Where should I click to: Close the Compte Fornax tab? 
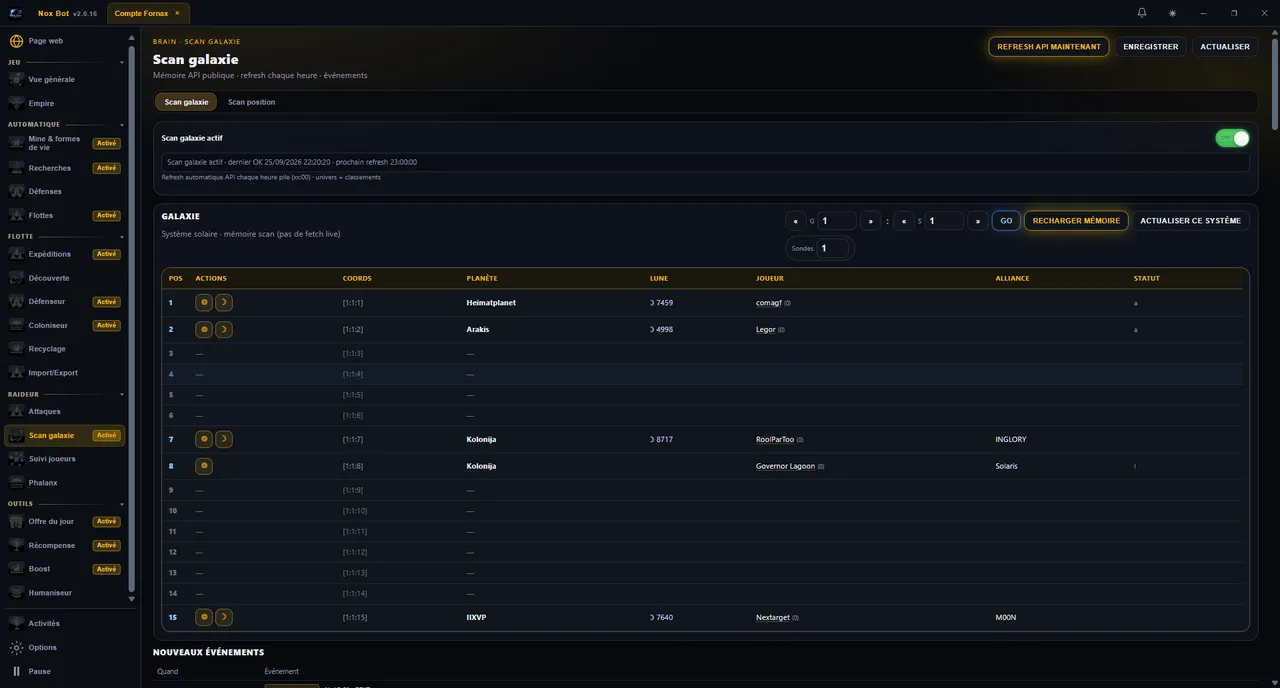(177, 13)
